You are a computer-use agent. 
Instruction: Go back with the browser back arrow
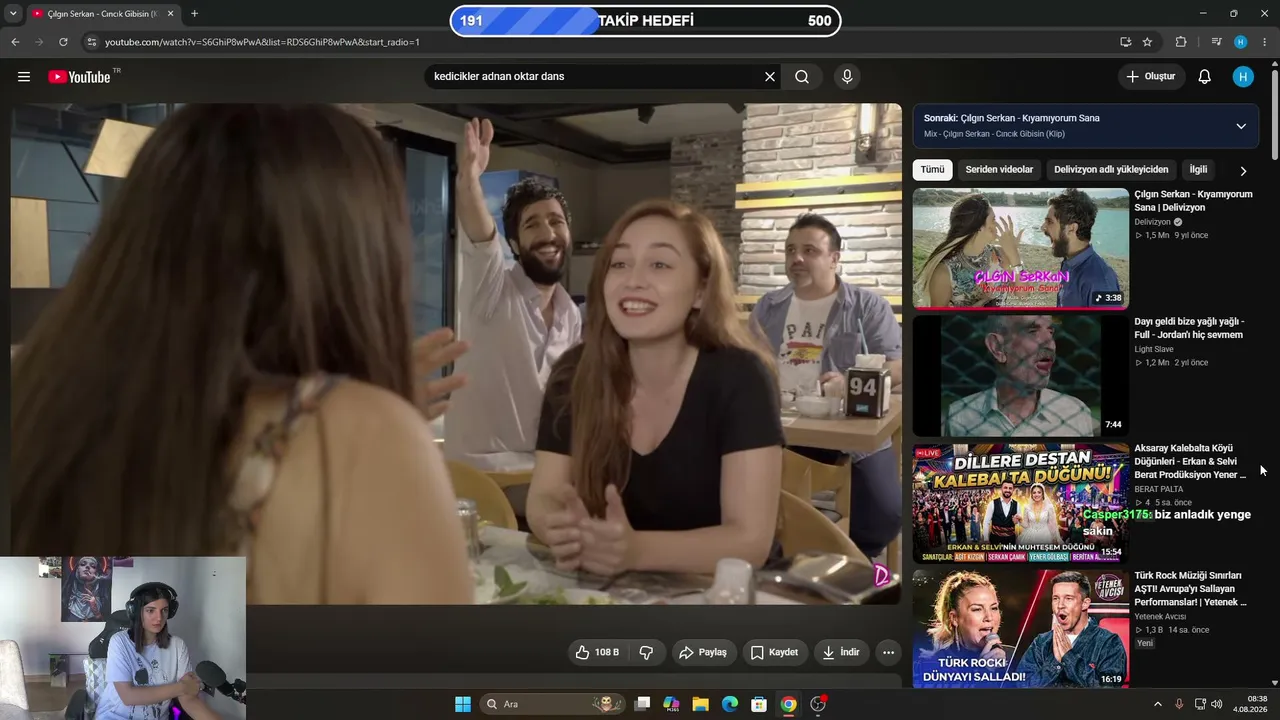pos(15,42)
